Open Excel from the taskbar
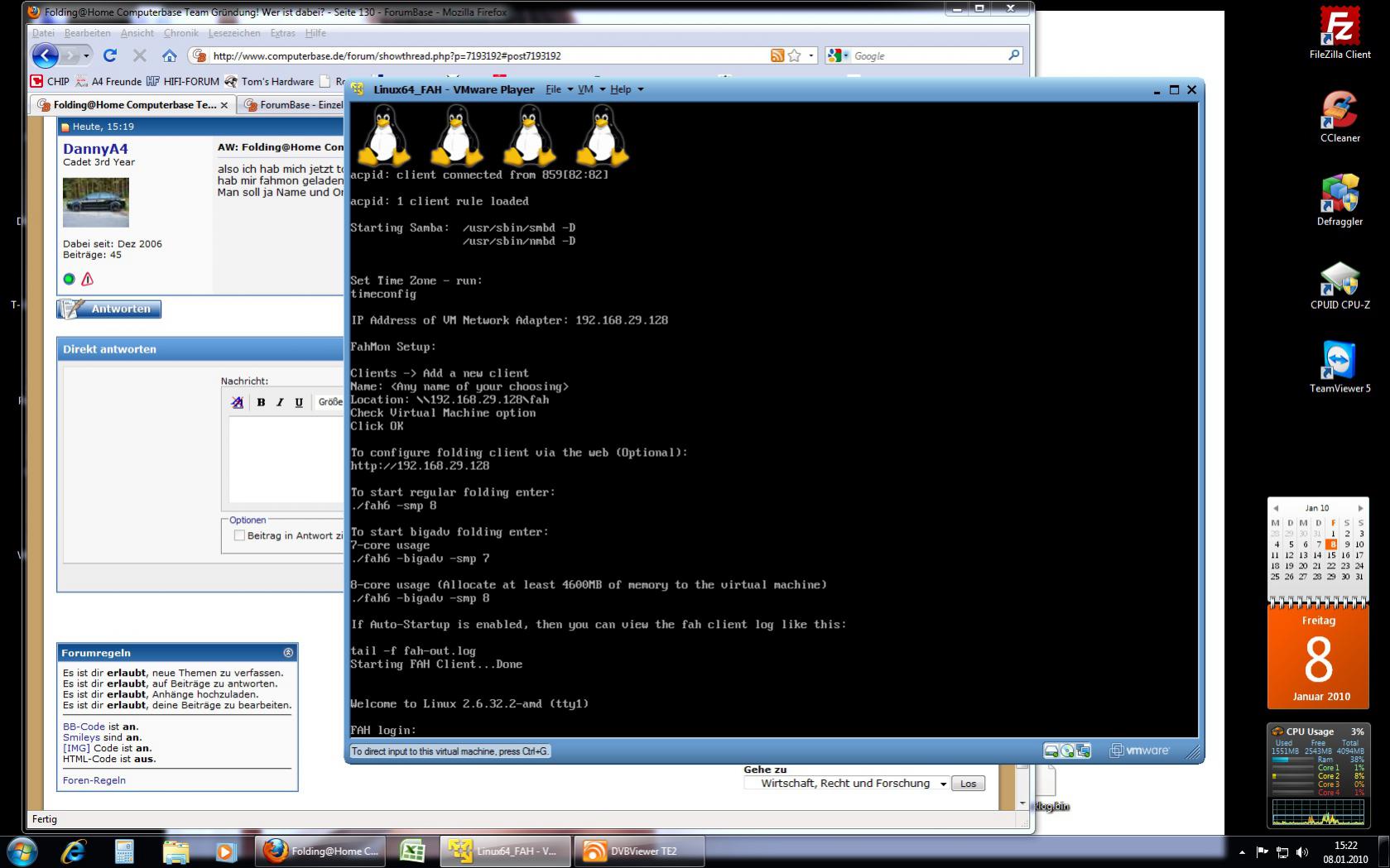 pos(412,851)
